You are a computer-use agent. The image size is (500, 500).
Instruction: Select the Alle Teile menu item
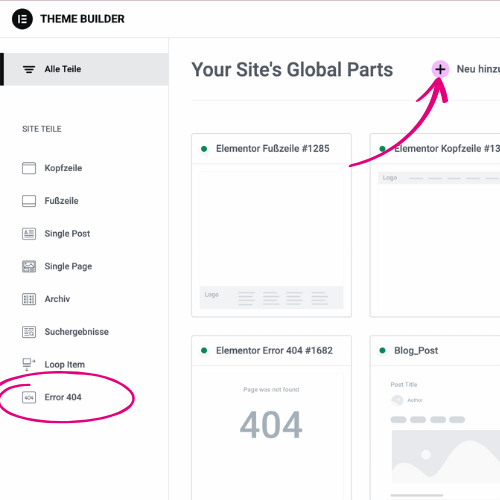(x=84, y=69)
